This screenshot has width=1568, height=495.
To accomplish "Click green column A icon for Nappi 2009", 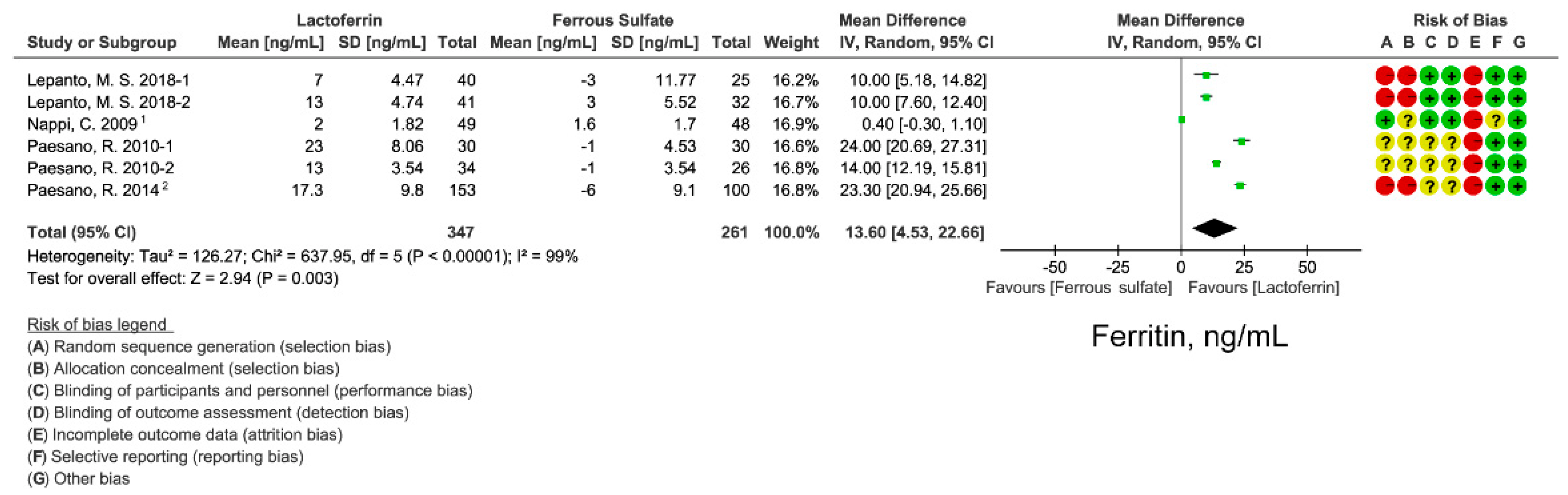I will [1385, 120].
